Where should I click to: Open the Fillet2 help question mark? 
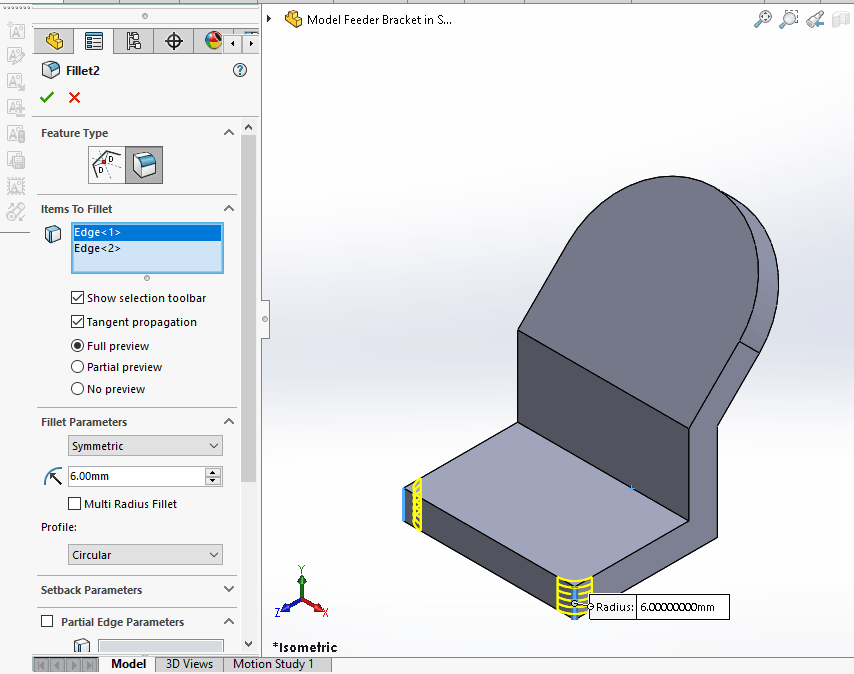tap(239, 70)
